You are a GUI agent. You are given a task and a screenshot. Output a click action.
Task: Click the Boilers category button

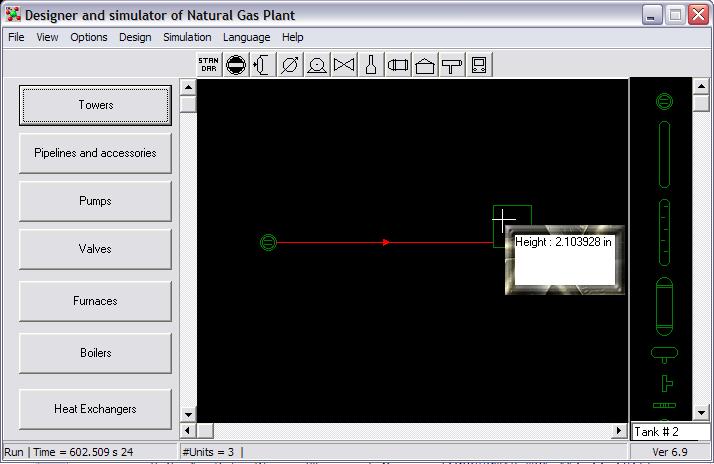click(95, 353)
